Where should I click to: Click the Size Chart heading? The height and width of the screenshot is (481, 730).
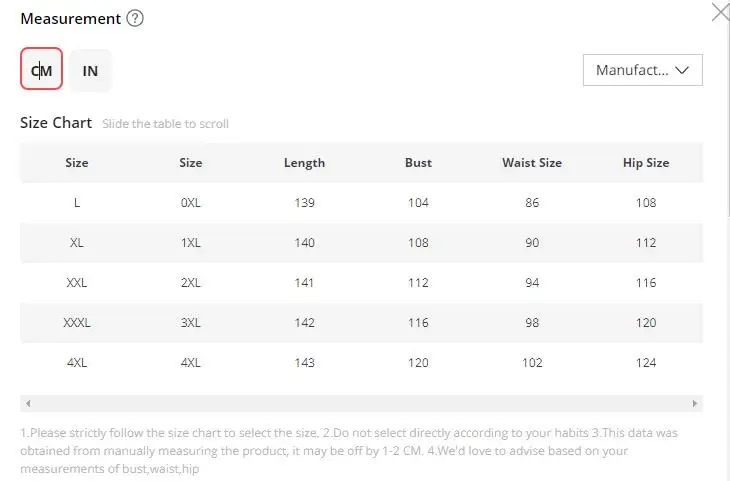pos(56,123)
